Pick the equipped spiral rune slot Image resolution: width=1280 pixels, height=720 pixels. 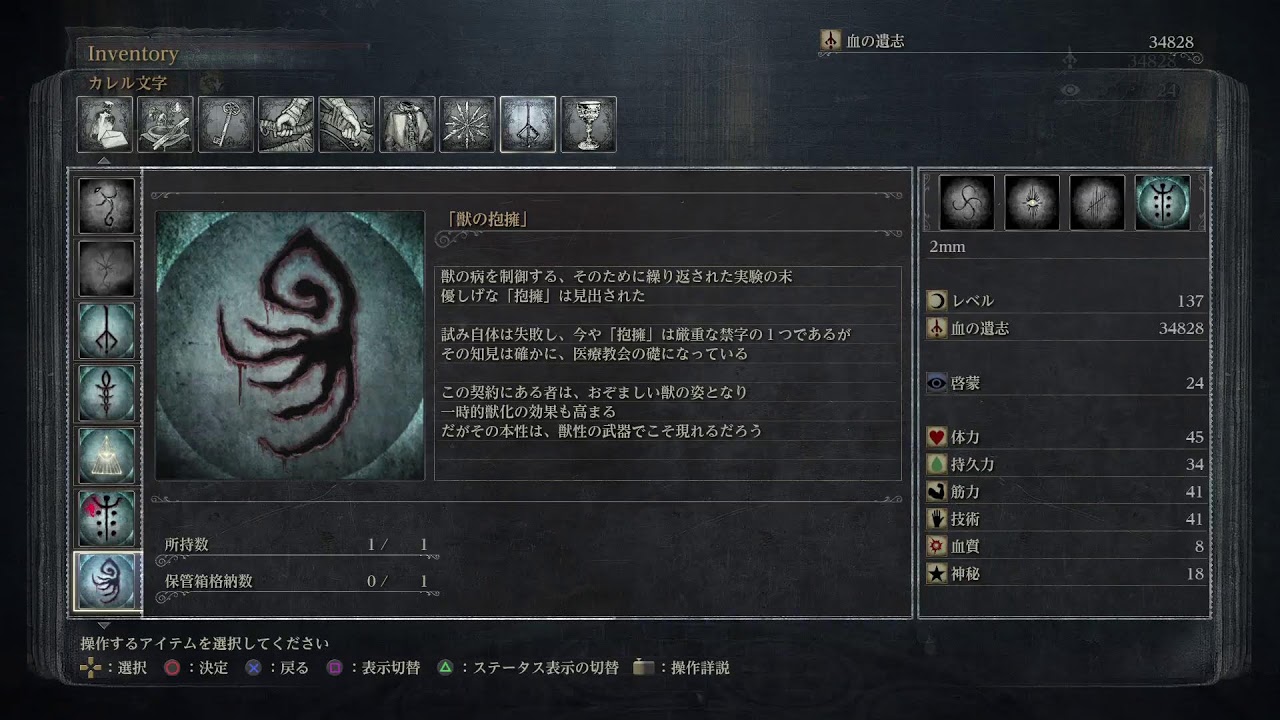pyautogui.click(x=967, y=203)
